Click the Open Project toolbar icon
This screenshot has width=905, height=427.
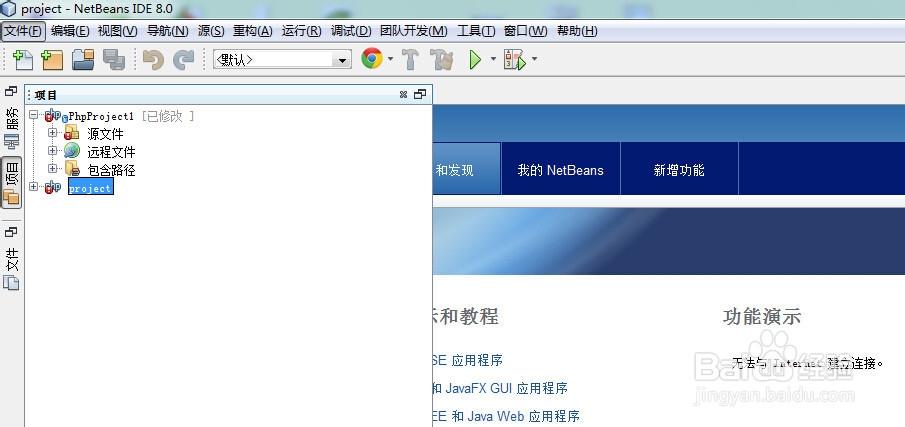click(x=83, y=59)
